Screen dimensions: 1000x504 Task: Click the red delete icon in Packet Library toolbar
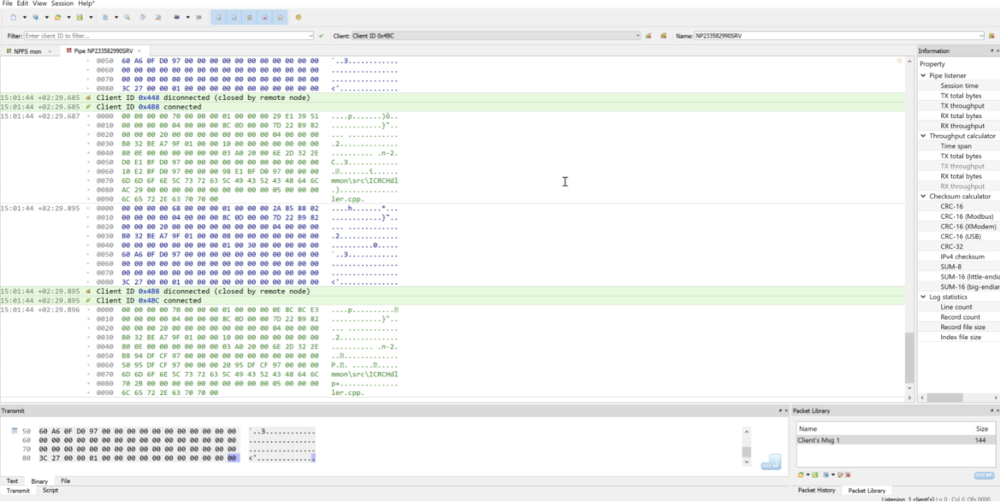848,475
